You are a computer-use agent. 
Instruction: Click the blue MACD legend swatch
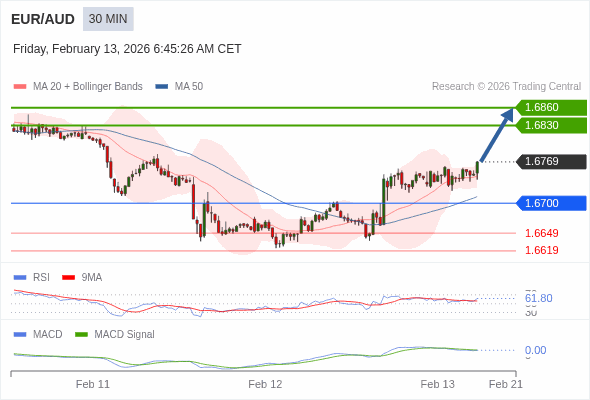click(x=20, y=335)
